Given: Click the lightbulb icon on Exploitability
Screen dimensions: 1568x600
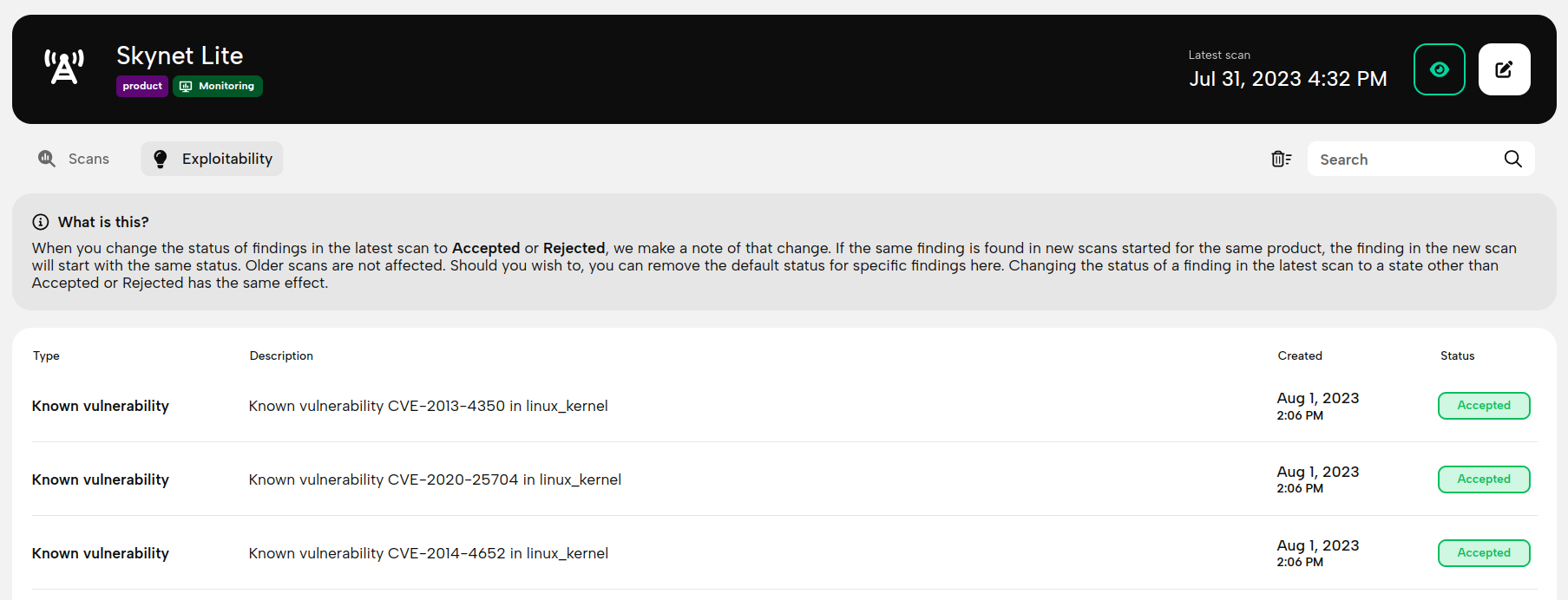Looking at the screenshot, I should pos(161,159).
